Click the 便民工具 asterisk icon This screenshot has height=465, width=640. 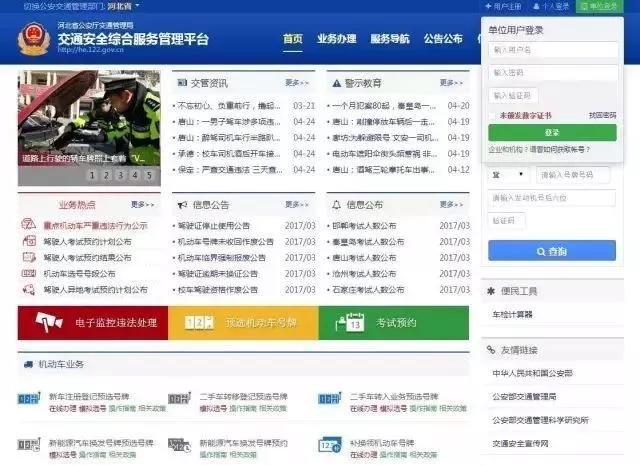point(491,291)
